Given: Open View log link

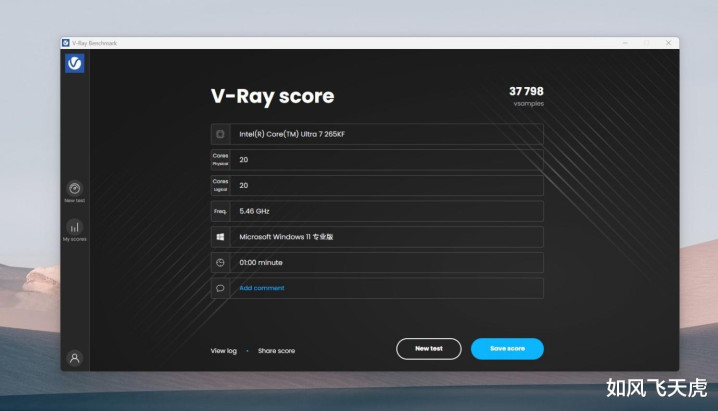Looking at the screenshot, I should [x=223, y=351].
